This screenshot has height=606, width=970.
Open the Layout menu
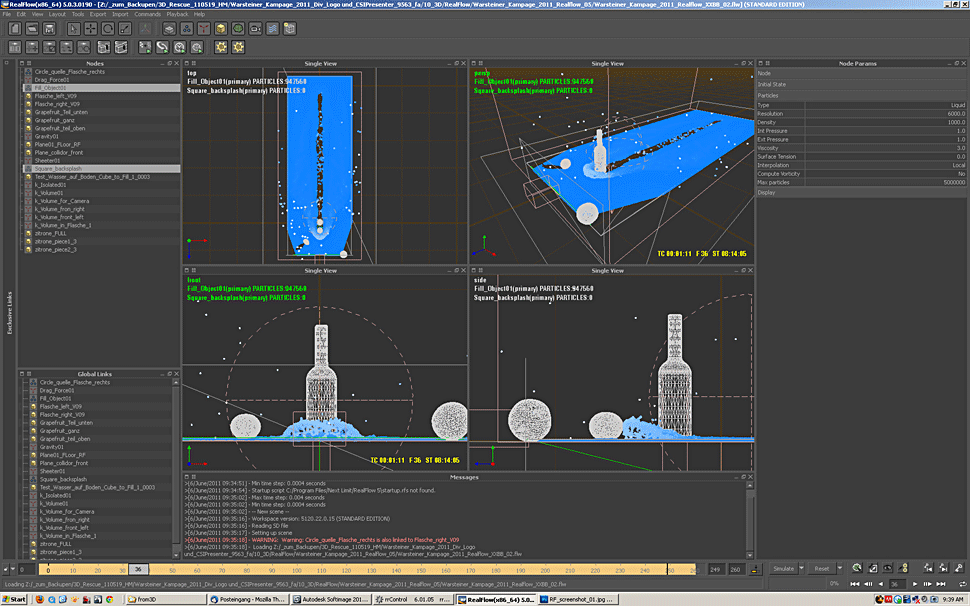click(x=57, y=14)
